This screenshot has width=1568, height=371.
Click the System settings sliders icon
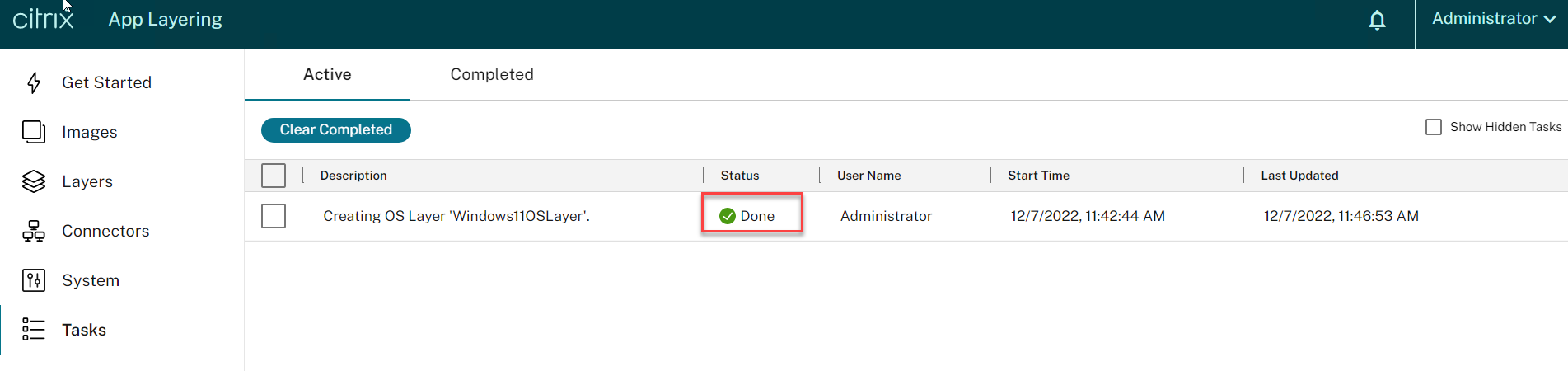pyautogui.click(x=34, y=280)
